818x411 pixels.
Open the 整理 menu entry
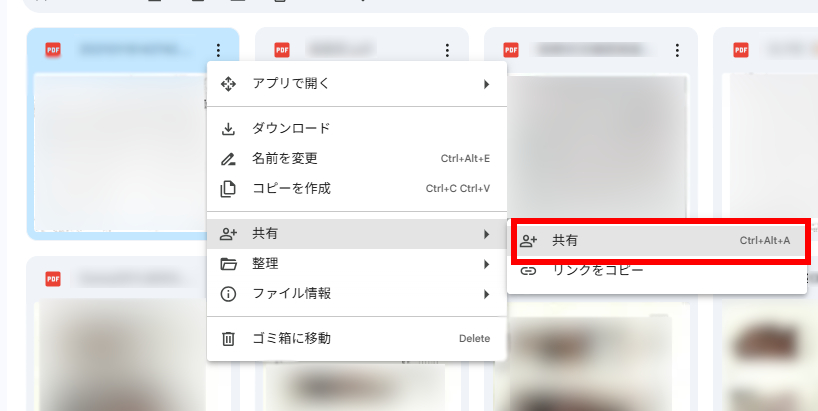357,264
